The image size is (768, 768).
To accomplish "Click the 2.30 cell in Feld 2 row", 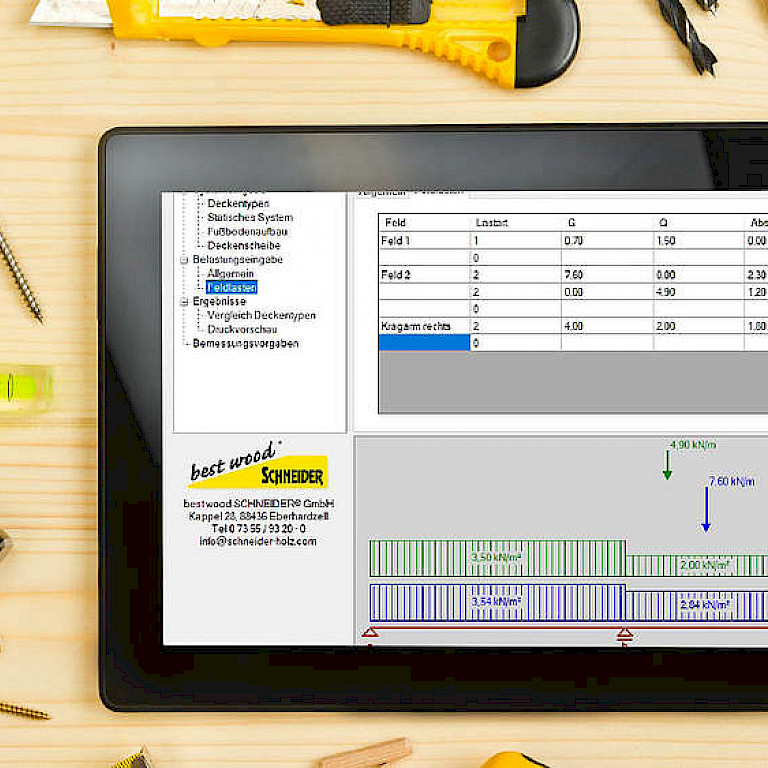I will pyautogui.click(x=757, y=275).
